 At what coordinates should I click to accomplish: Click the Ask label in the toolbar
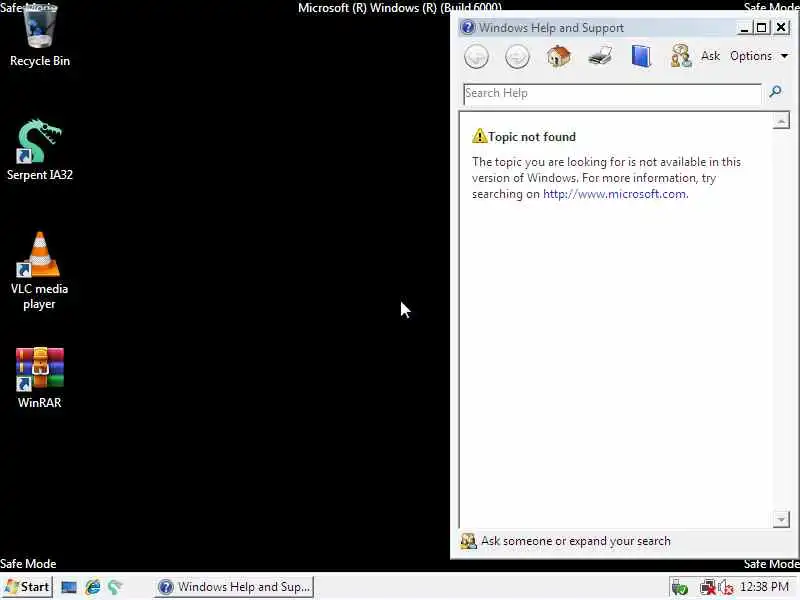click(710, 56)
